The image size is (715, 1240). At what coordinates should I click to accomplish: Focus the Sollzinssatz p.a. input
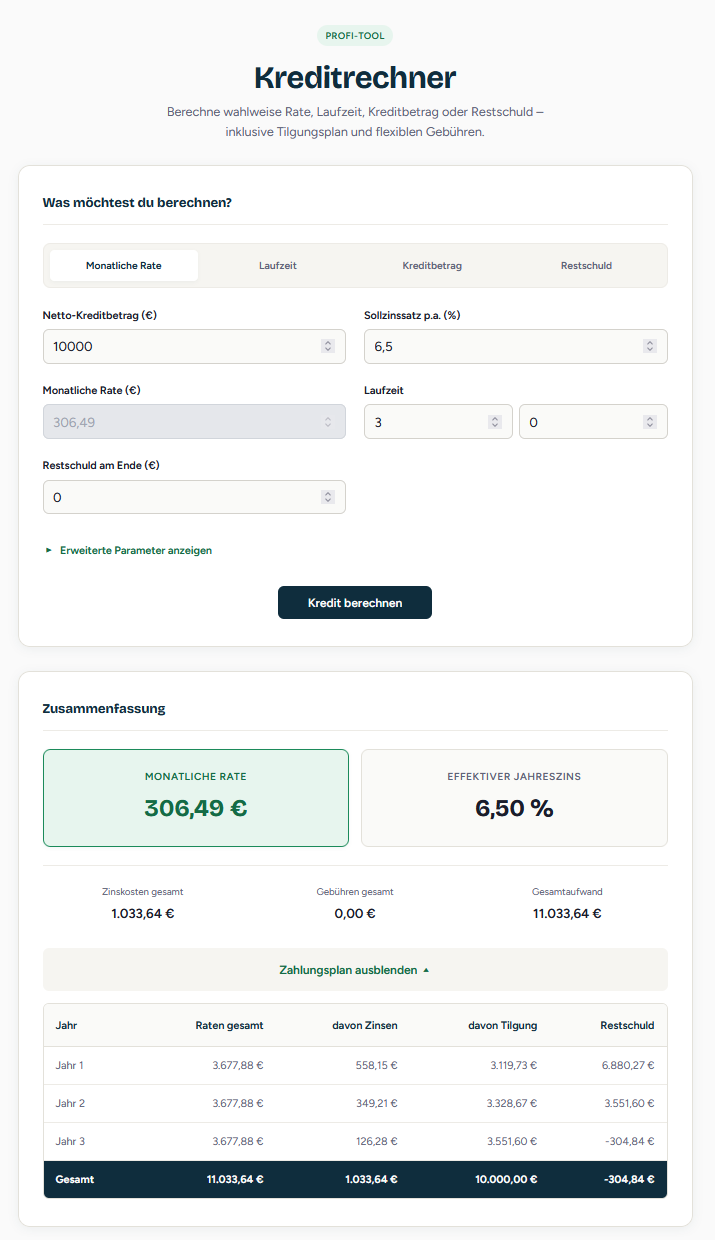point(500,346)
